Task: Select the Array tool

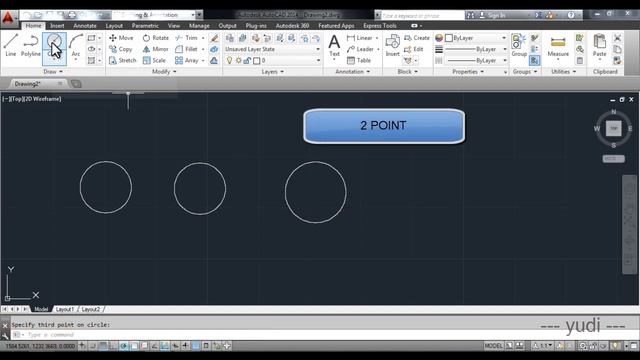Action: click(x=187, y=60)
